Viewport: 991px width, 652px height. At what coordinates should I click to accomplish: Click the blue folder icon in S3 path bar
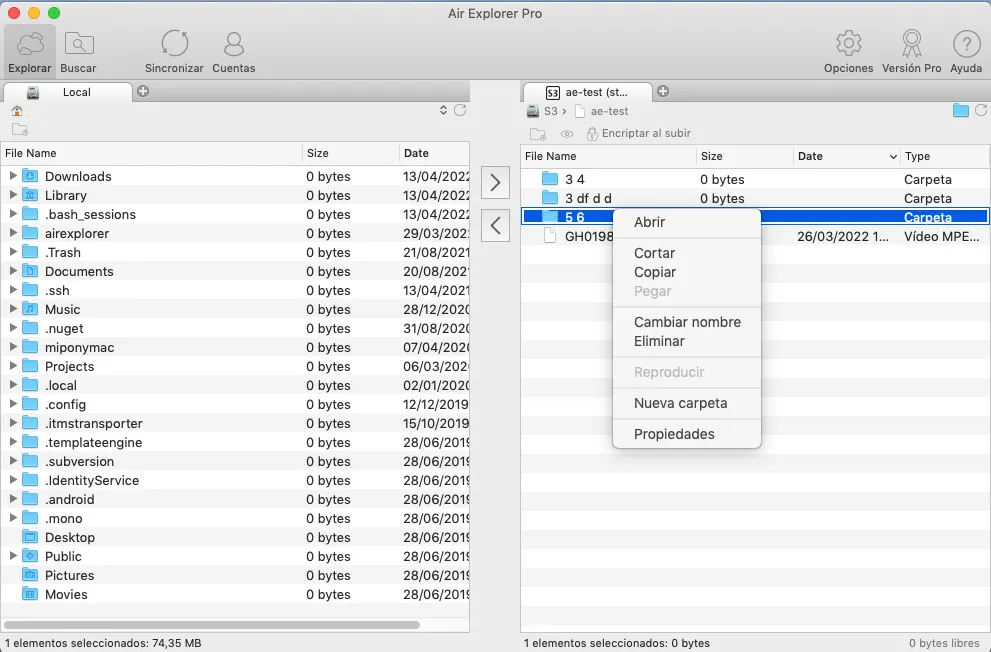[961, 110]
